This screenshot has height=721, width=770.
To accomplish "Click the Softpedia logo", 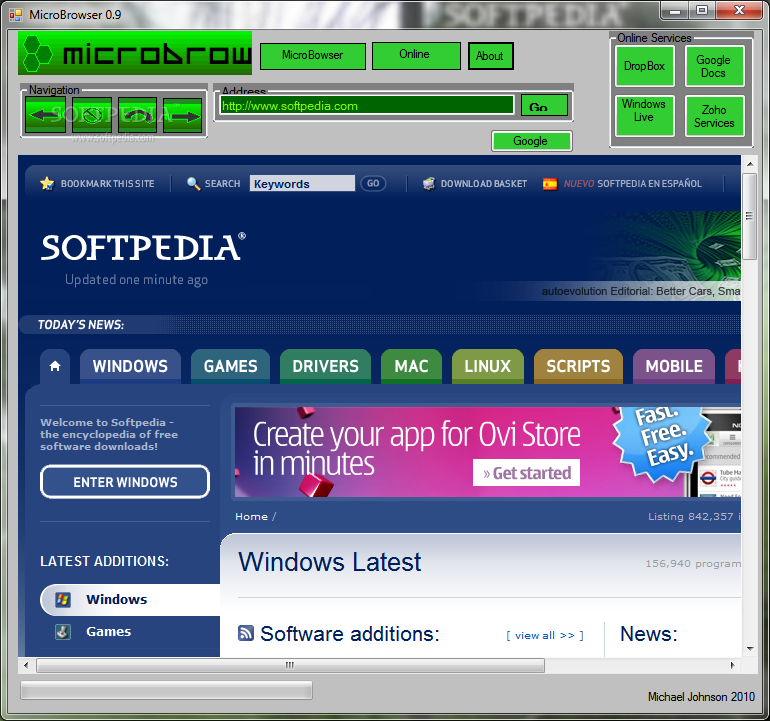I will point(143,247).
